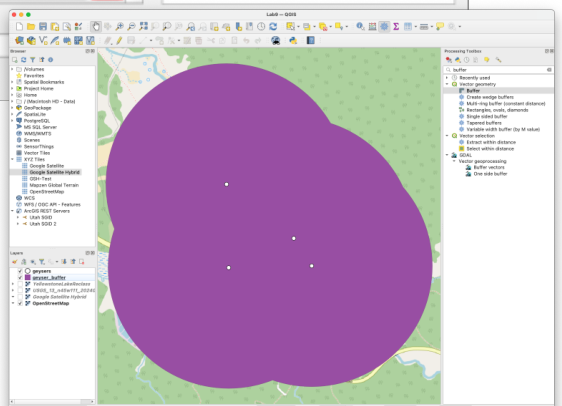Select Extract within distance algorithm
562x406 pixels.
point(491,142)
